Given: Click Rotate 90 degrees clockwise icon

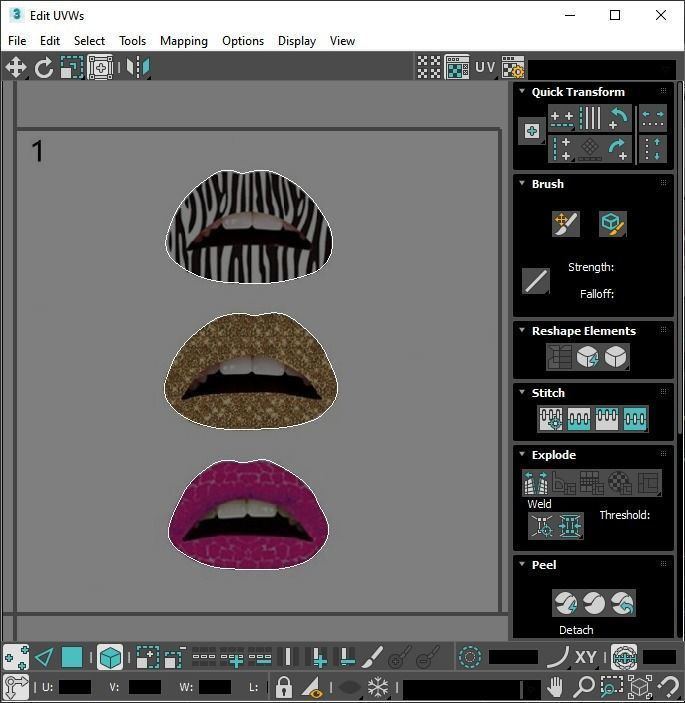Looking at the screenshot, I should pyautogui.click(x=618, y=149).
